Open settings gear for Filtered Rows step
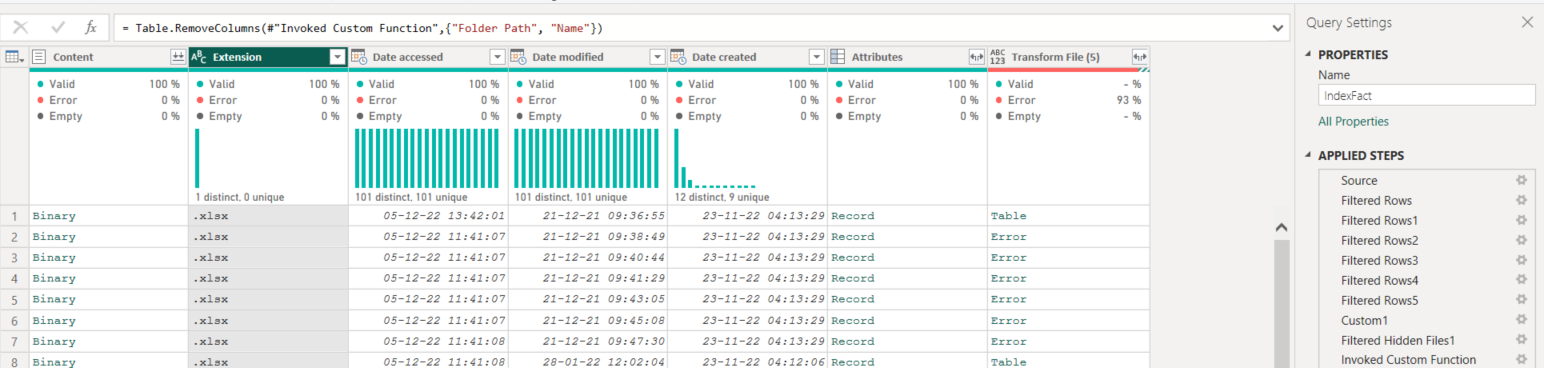The image size is (1544, 368). tap(1522, 201)
